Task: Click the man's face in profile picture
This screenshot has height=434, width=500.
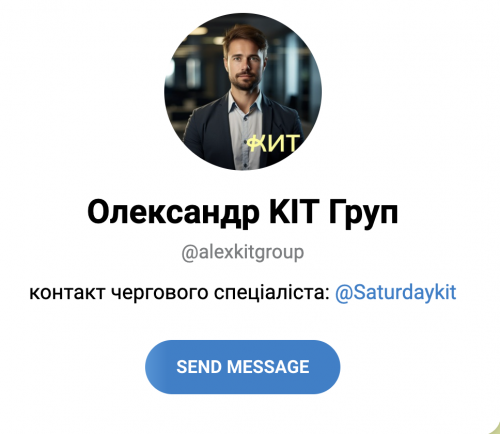Action: [x=246, y=62]
